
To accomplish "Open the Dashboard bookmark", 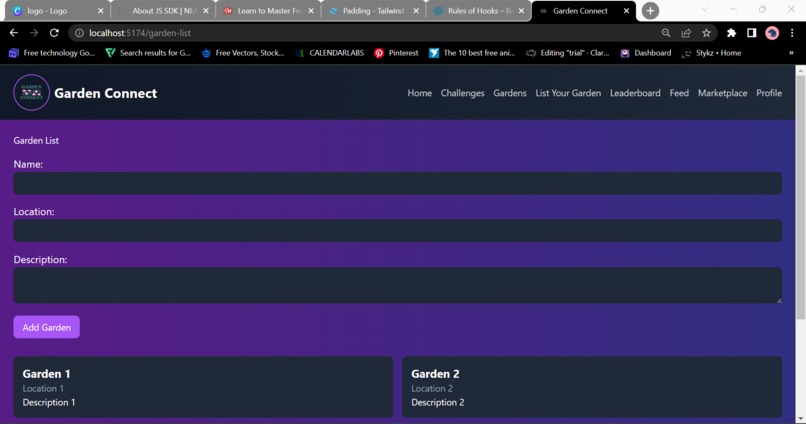I will tap(646, 53).
